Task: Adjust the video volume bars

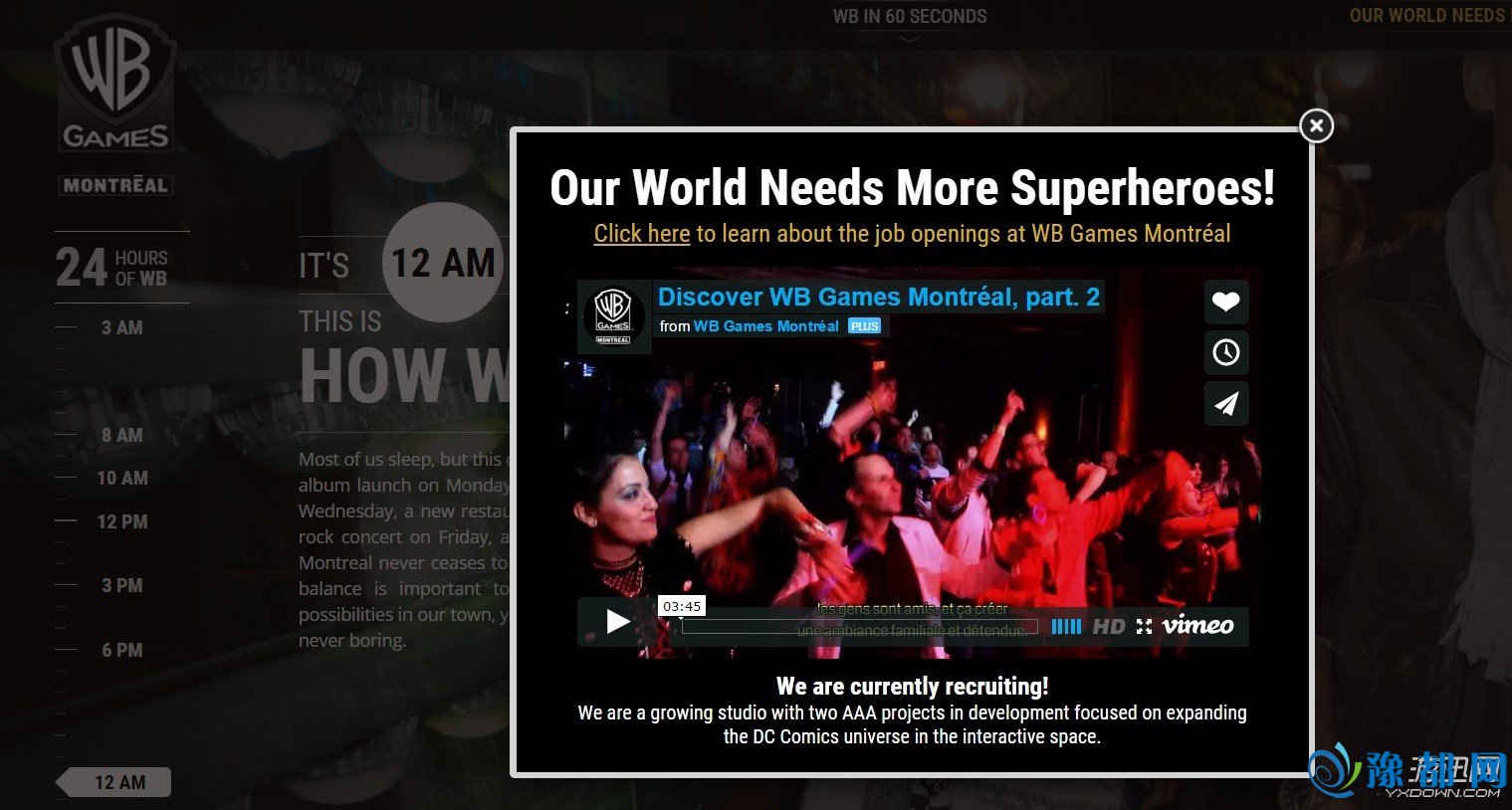Action: pos(1066,626)
